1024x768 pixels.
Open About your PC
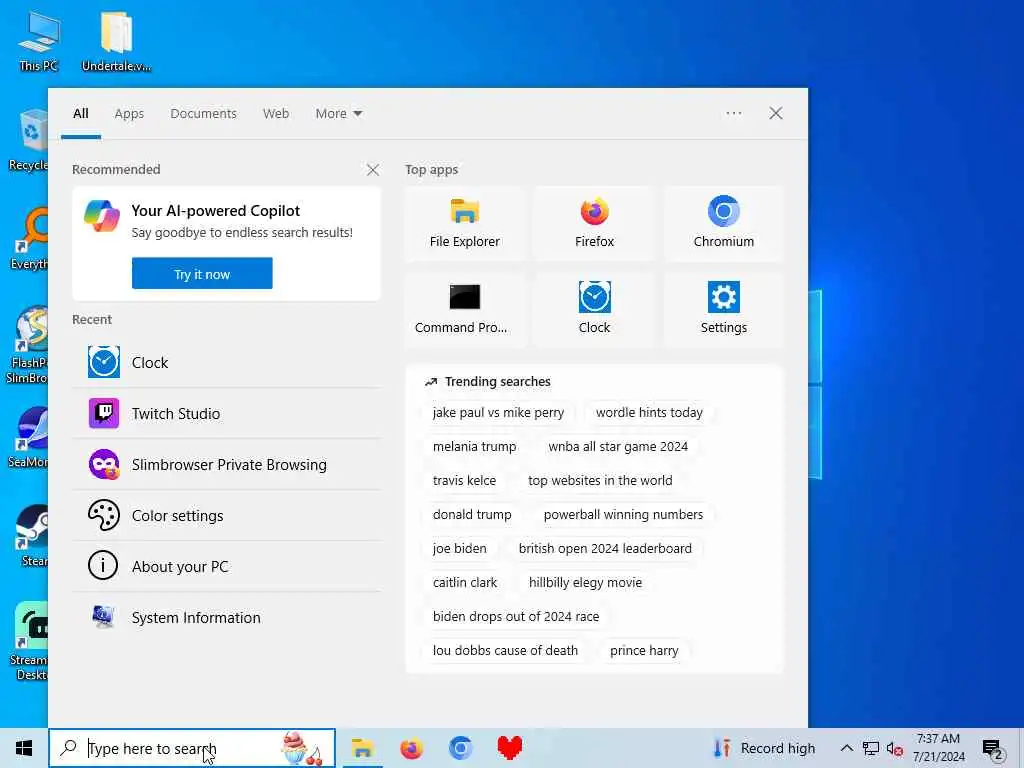point(227,566)
